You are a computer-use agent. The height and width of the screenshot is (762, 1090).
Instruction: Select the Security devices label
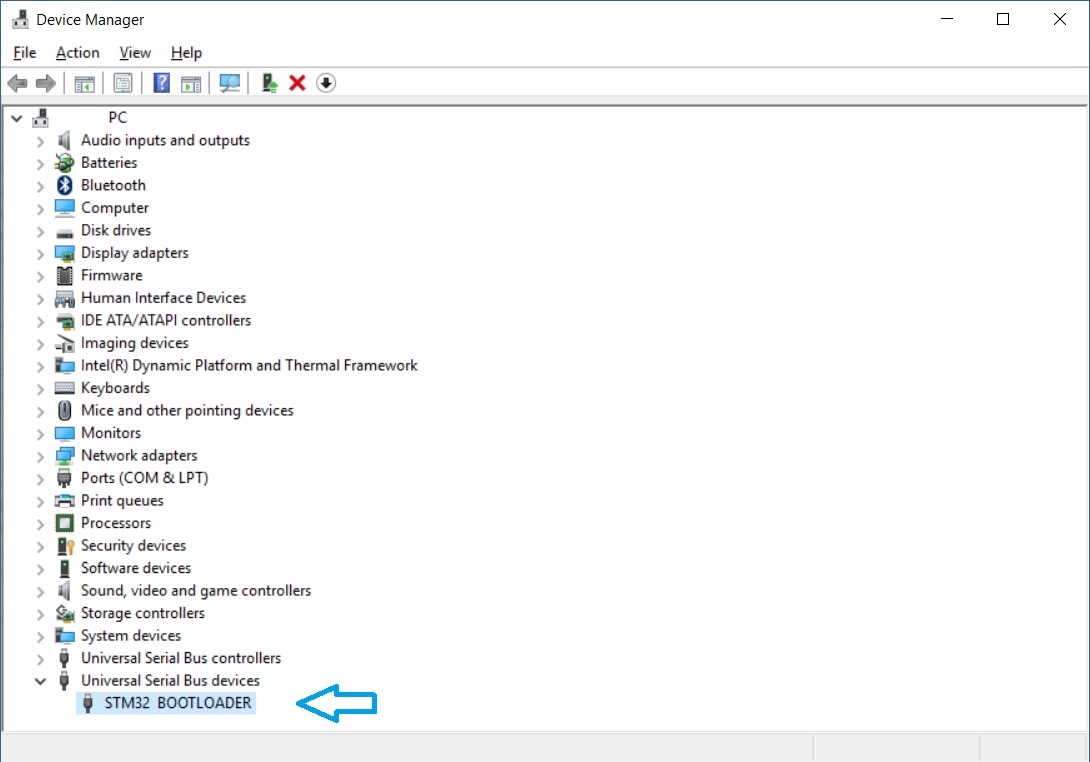pyautogui.click(x=133, y=546)
